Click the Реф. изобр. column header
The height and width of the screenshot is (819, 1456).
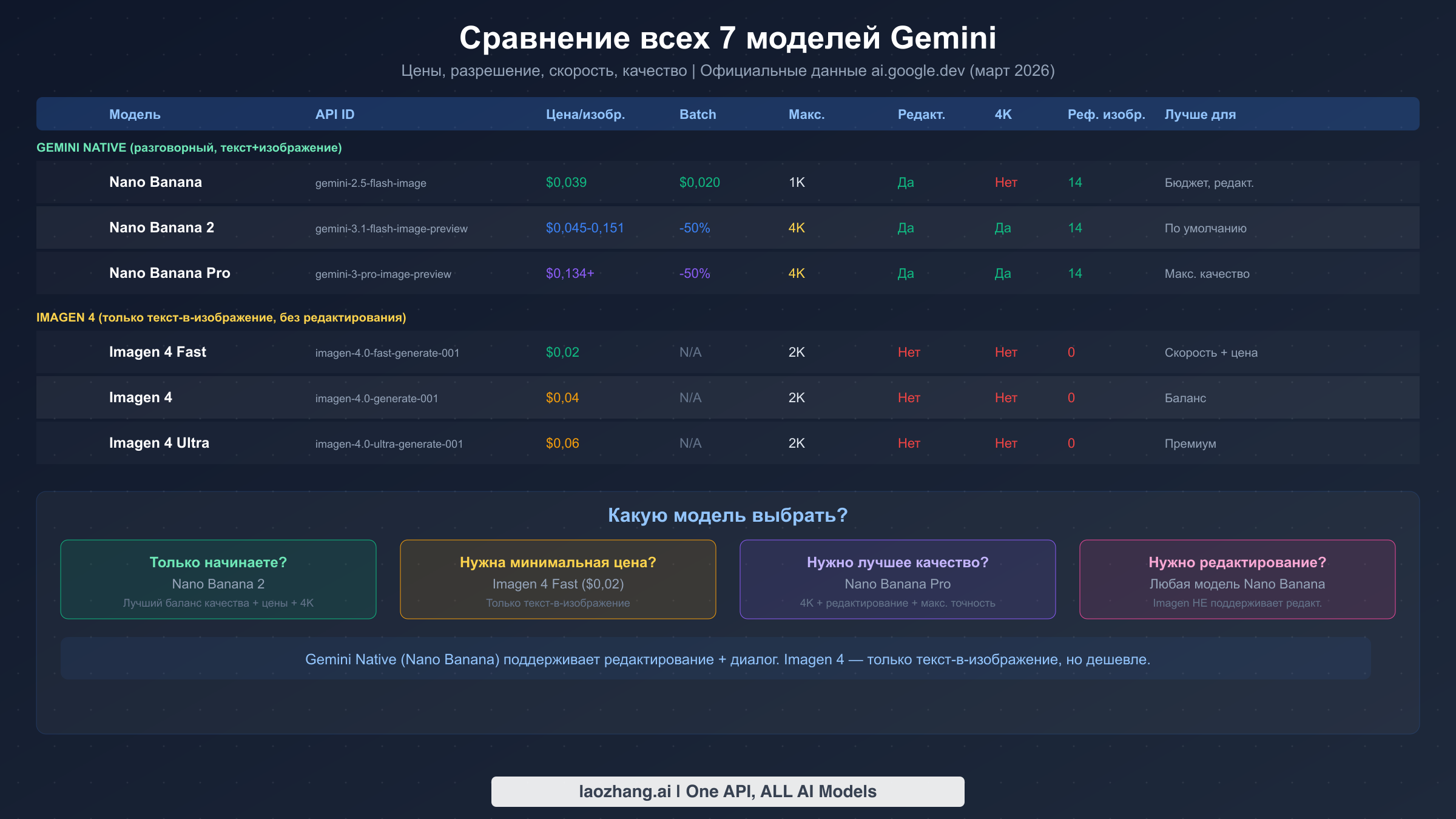(x=1107, y=113)
